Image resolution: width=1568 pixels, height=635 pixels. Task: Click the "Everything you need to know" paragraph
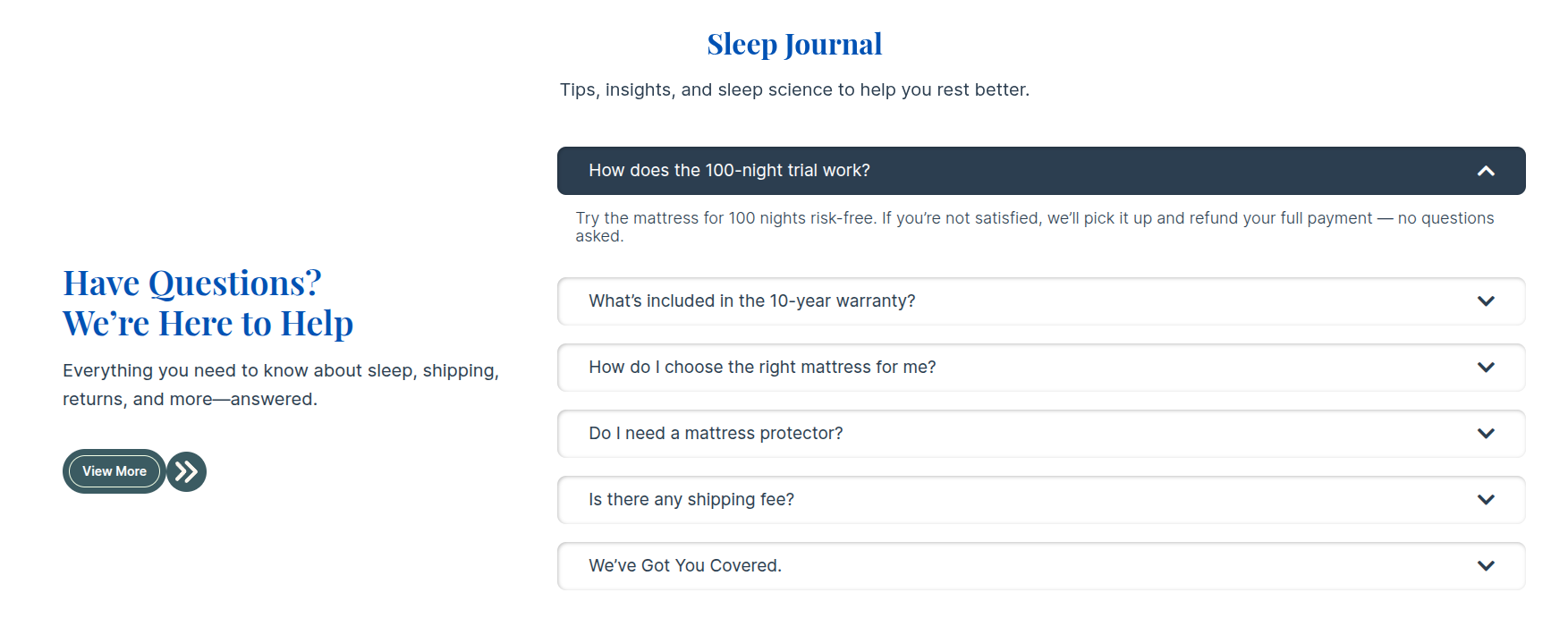280,385
